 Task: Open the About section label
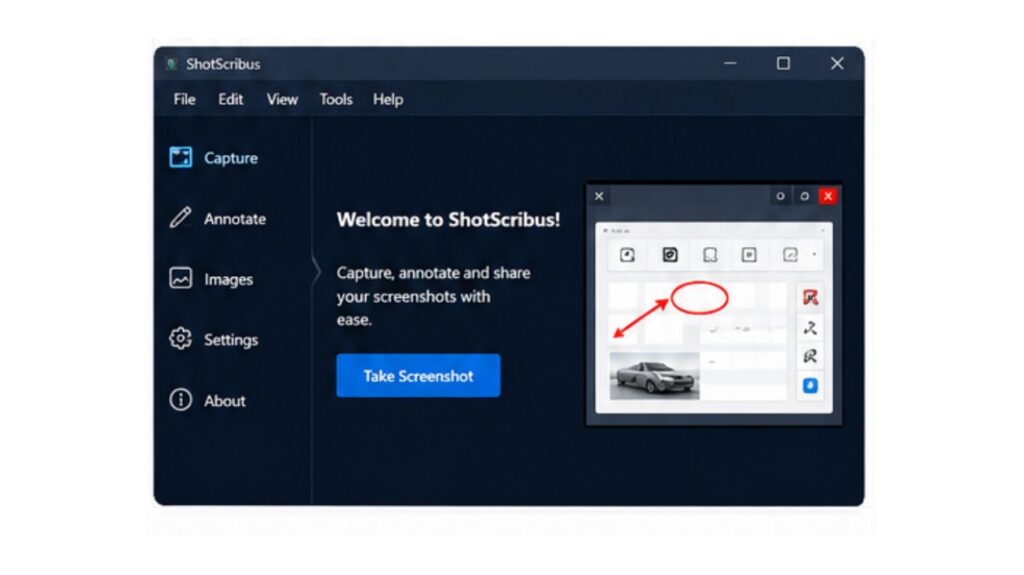point(225,401)
